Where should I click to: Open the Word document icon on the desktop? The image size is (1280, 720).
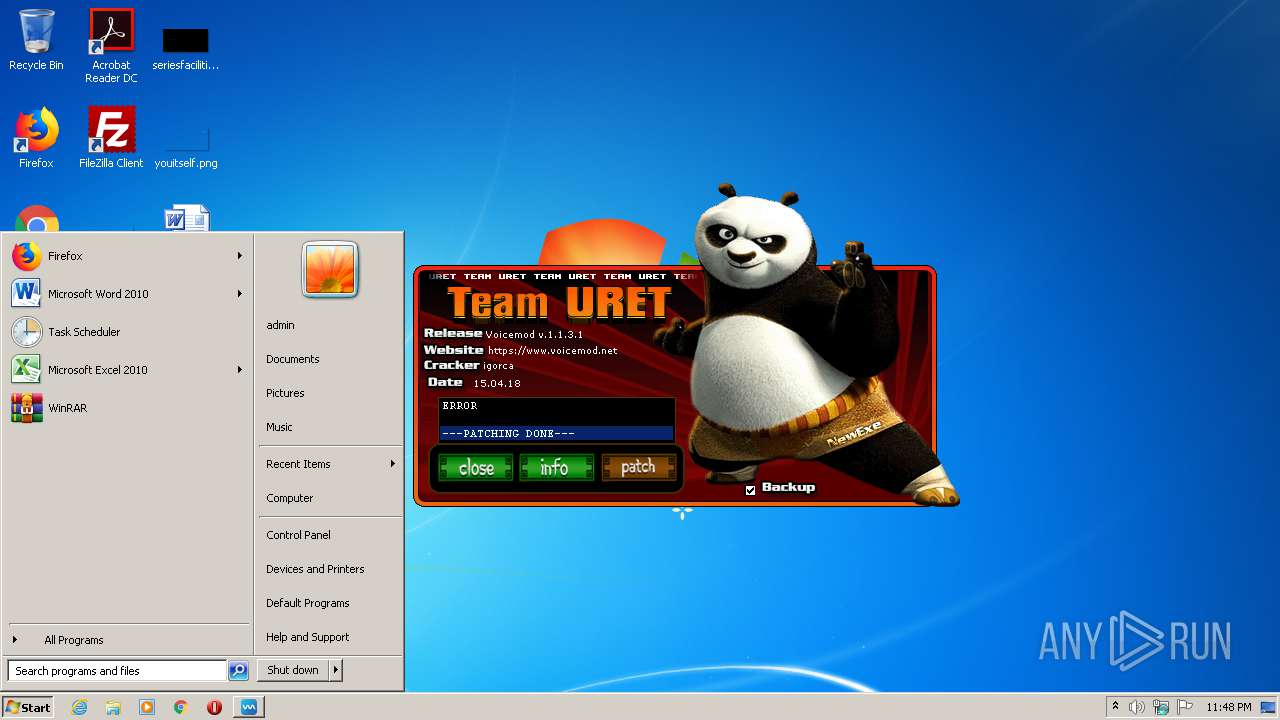(x=187, y=219)
